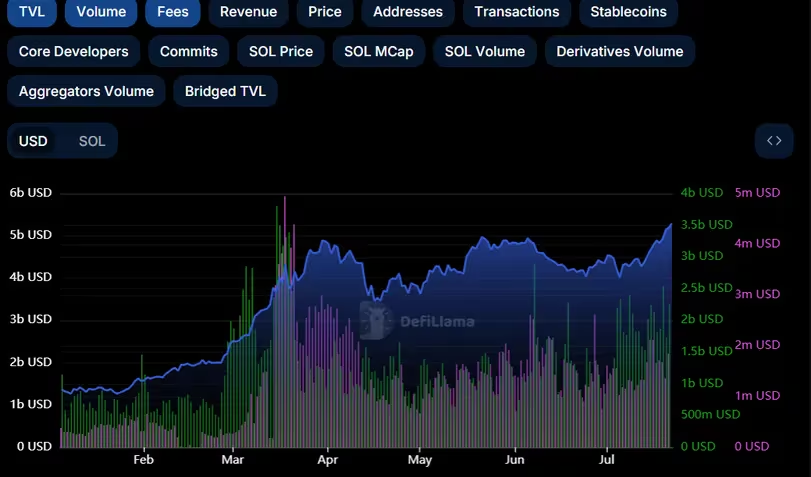Toggle the TVL chart metric
Image resolution: width=811 pixels, height=477 pixels.
click(x=31, y=12)
